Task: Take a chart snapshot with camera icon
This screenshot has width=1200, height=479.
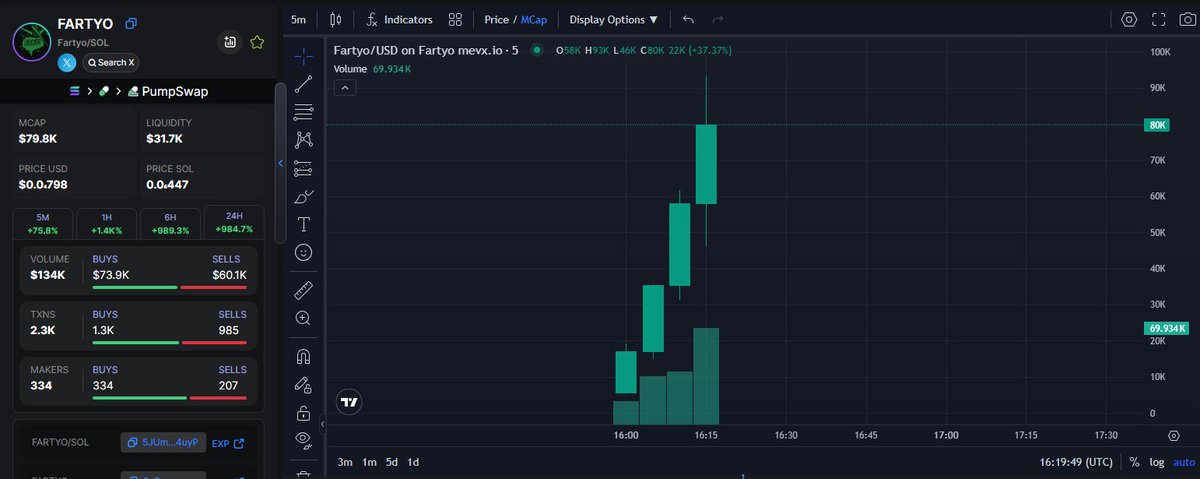Action: pos(1188,19)
